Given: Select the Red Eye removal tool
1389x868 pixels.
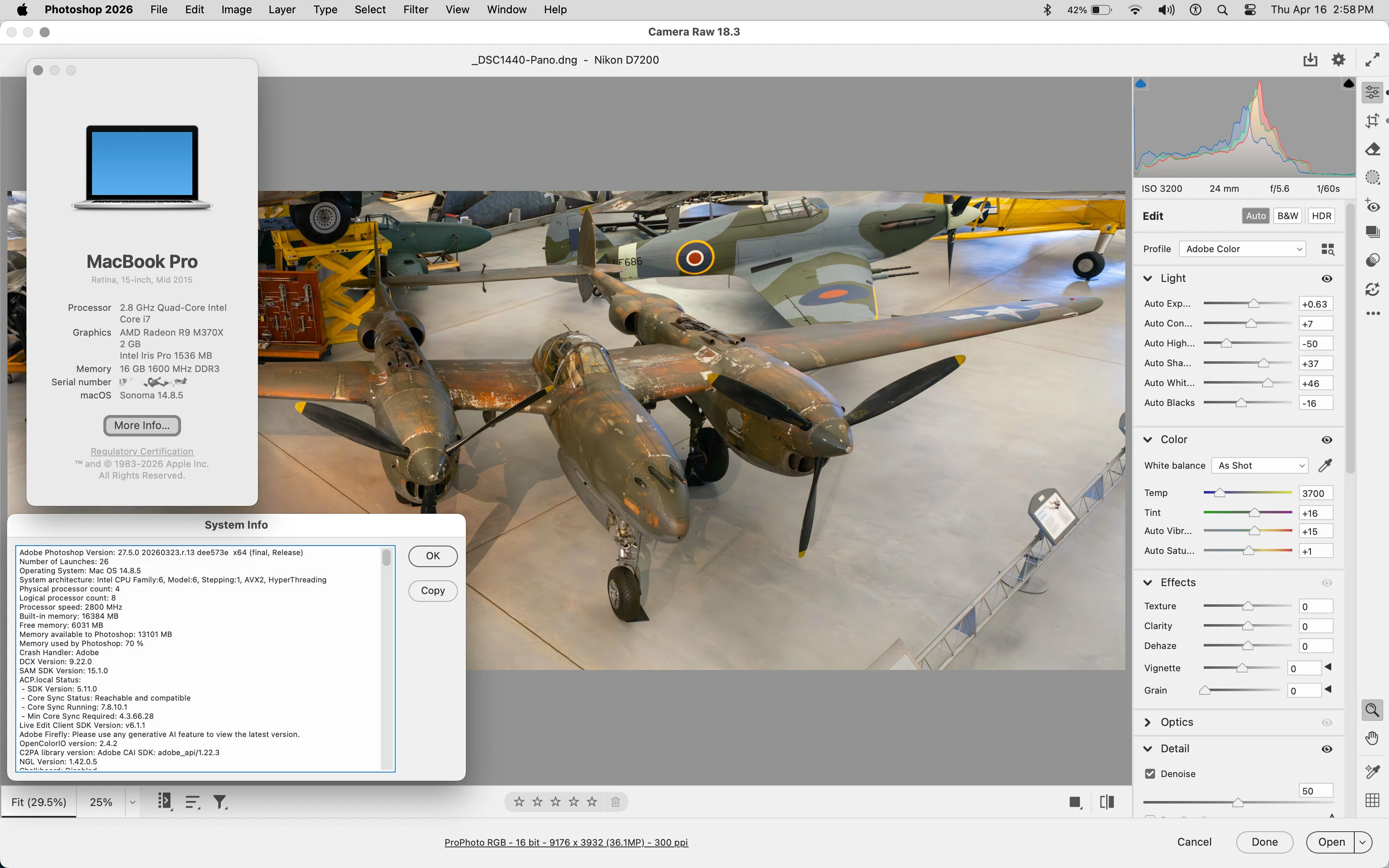Looking at the screenshot, I should pyautogui.click(x=1372, y=205).
